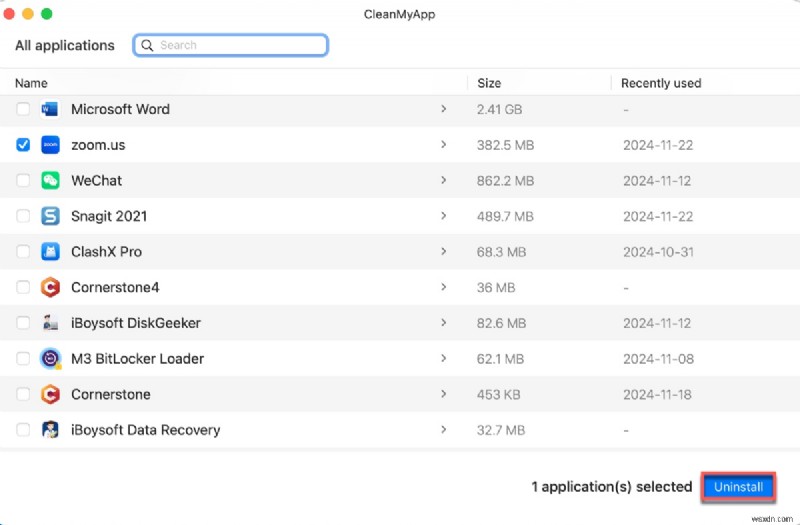Uncheck the zoom.us checkbox
800x525 pixels.
tap(23, 145)
